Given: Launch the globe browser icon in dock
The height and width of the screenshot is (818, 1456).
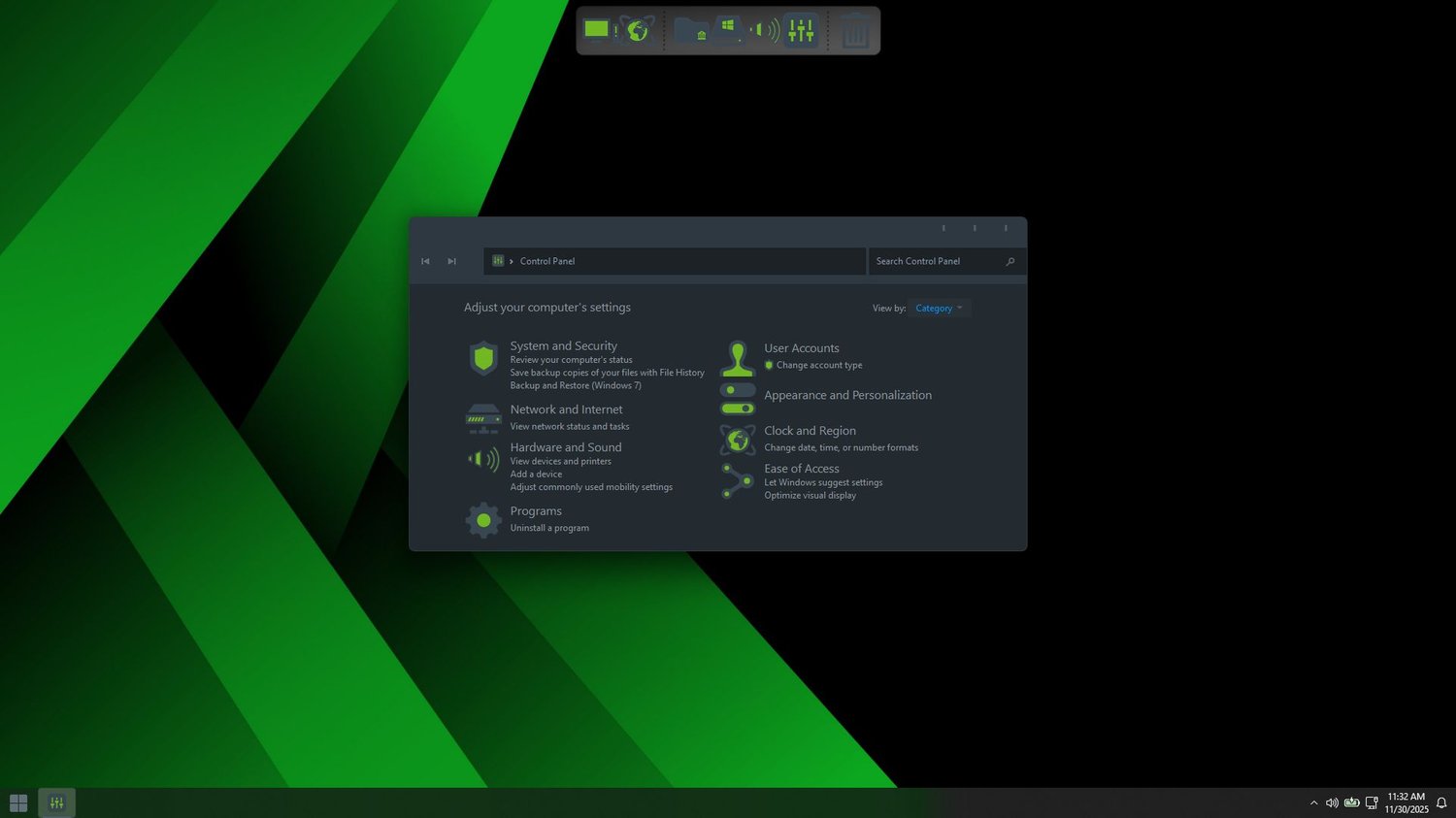Looking at the screenshot, I should point(637,30).
